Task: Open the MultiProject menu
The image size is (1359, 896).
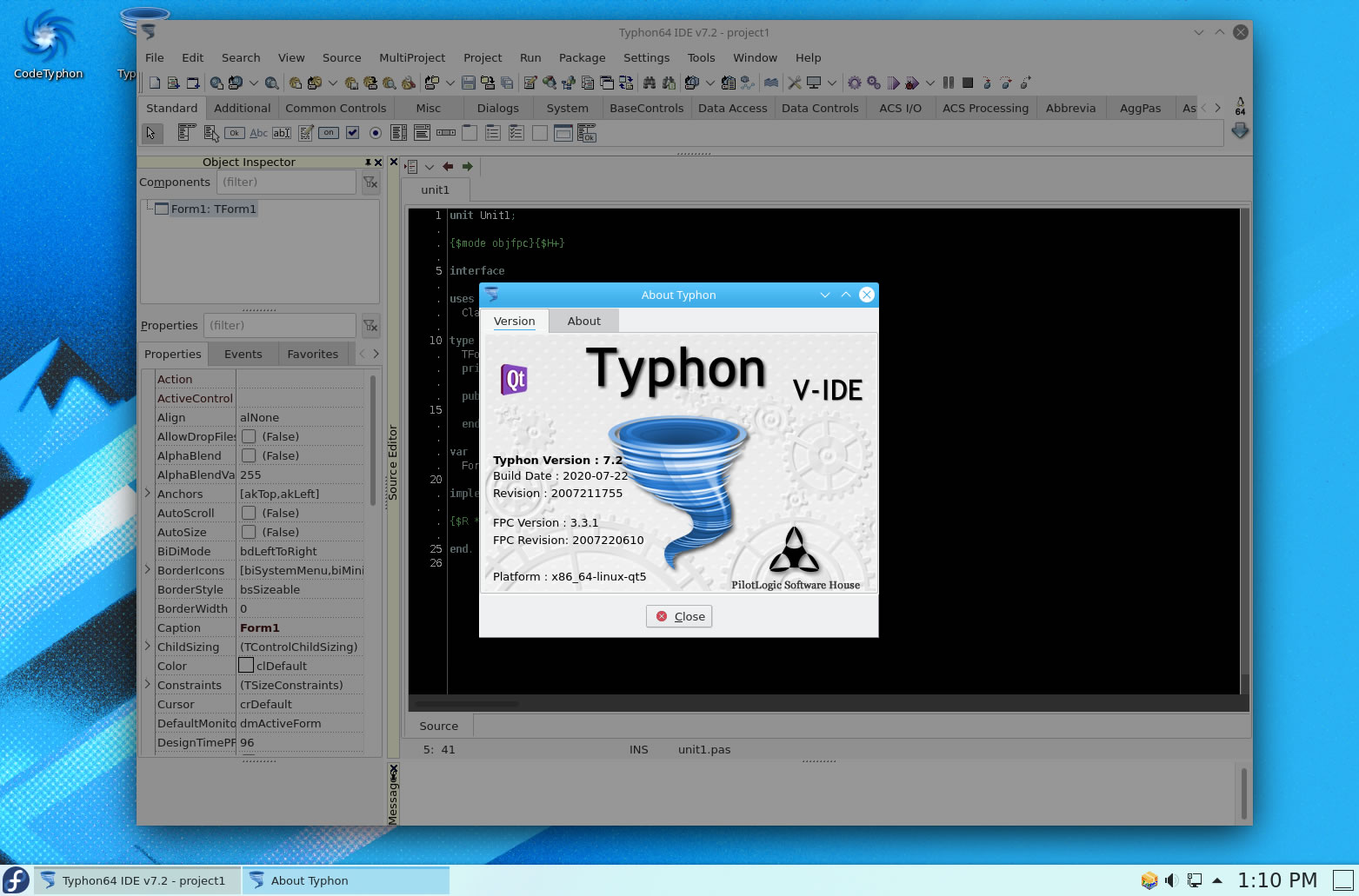Action: point(412,57)
